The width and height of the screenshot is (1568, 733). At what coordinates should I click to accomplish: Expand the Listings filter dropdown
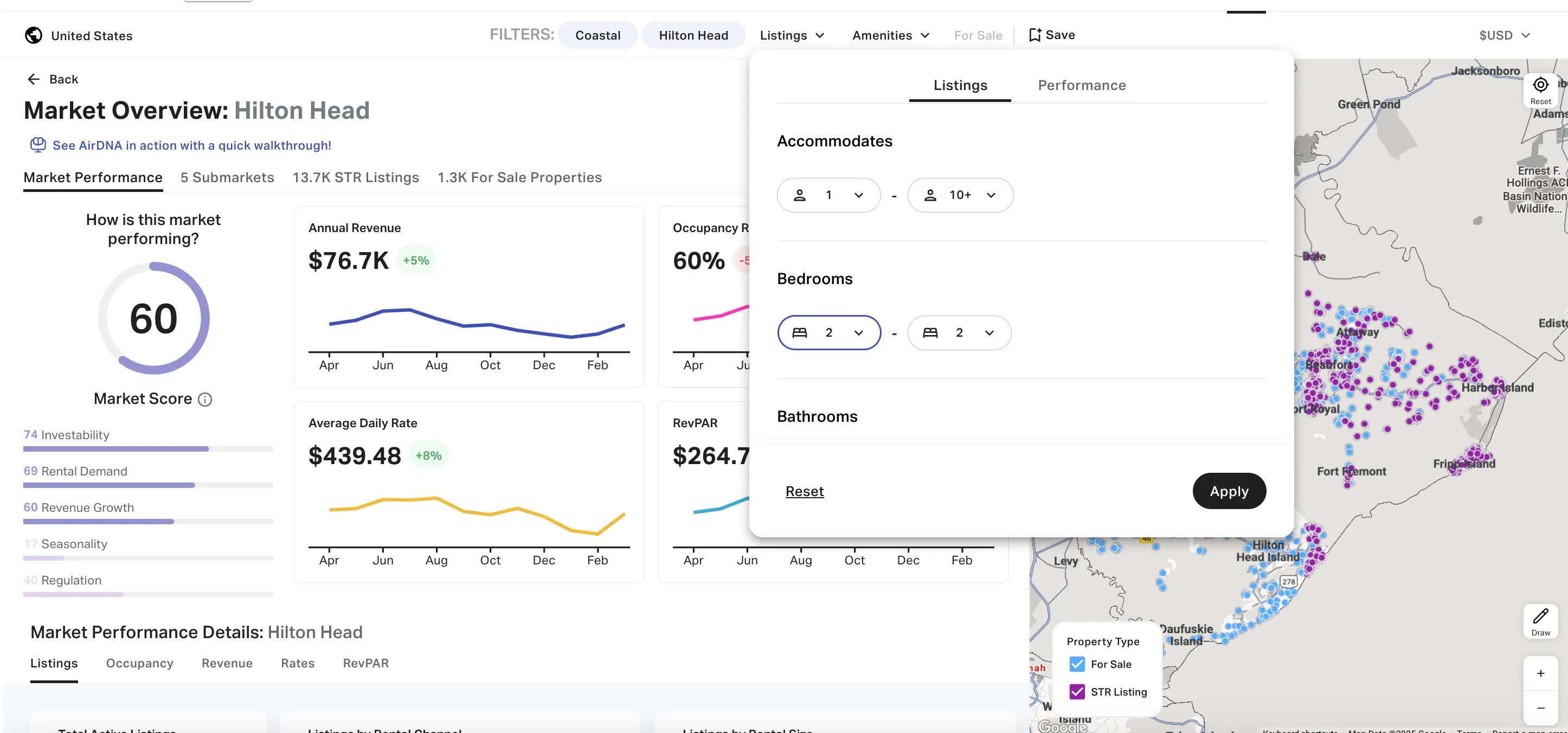792,35
